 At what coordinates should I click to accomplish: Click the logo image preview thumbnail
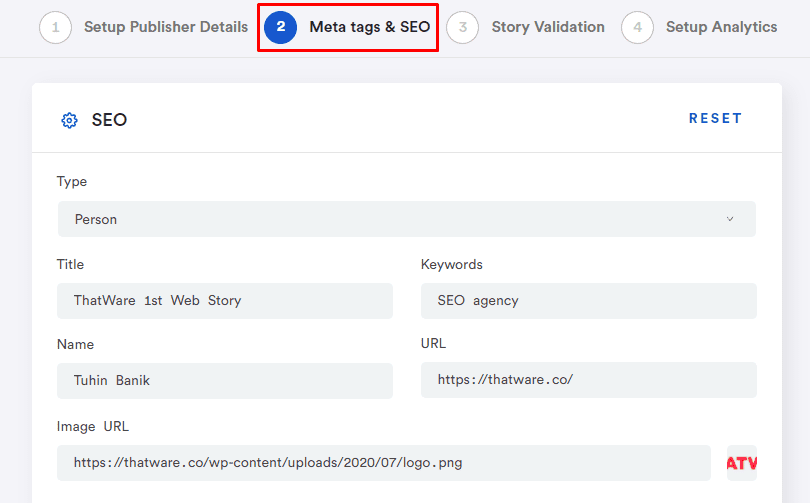pos(742,463)
